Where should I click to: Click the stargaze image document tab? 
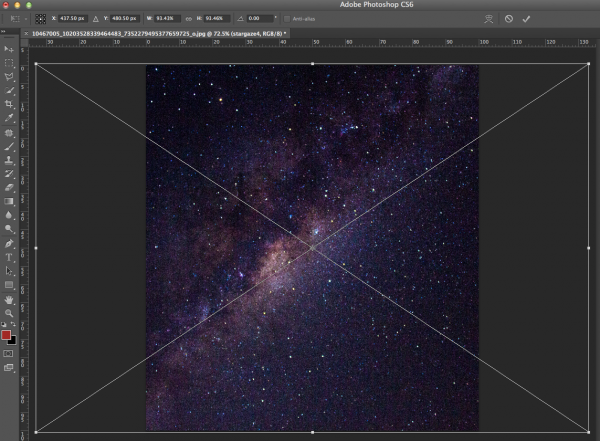click(158, 33)
